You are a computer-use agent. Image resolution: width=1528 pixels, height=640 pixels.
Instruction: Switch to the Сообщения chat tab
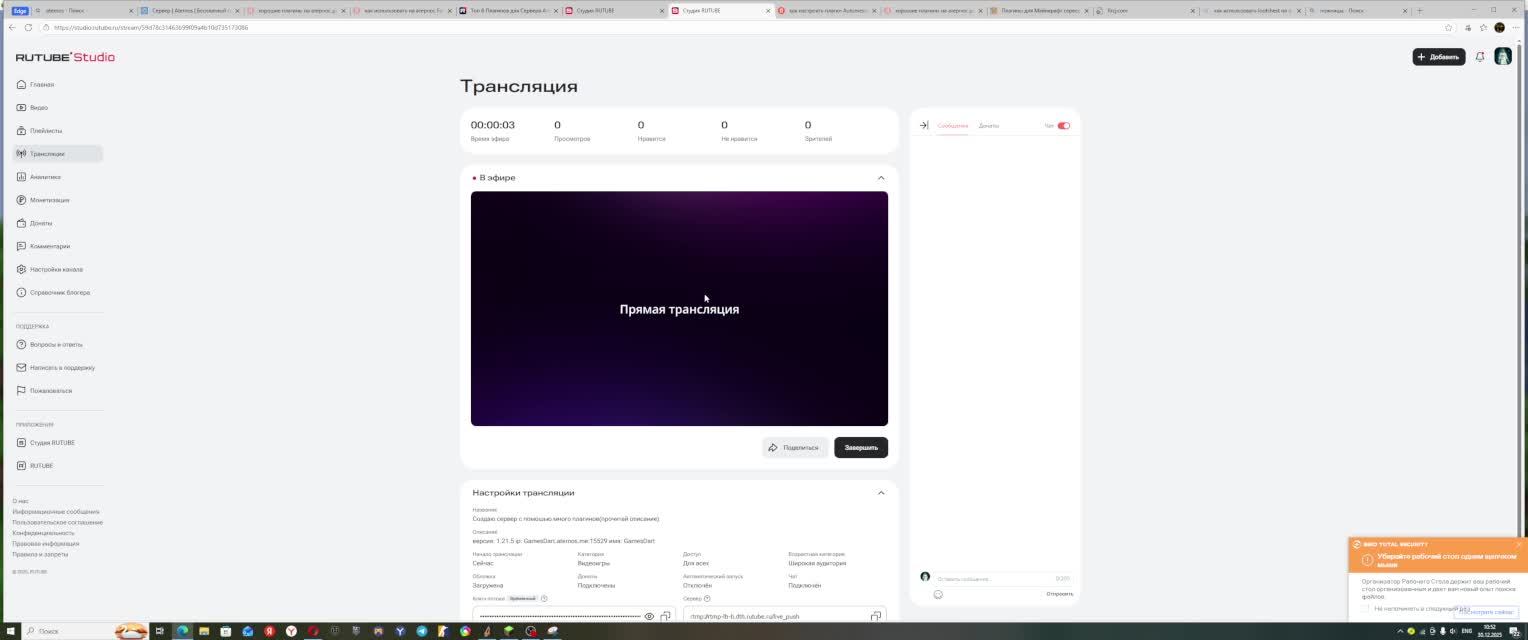pos(953,125)
